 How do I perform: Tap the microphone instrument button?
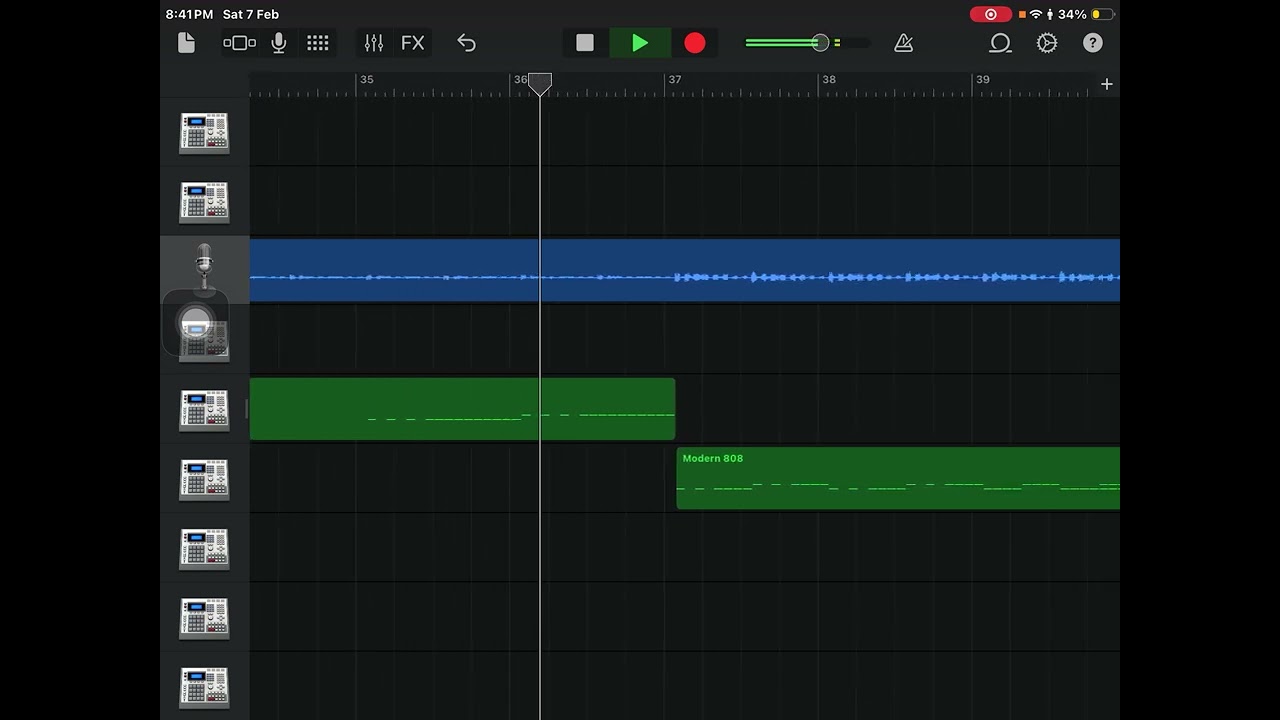279,43
